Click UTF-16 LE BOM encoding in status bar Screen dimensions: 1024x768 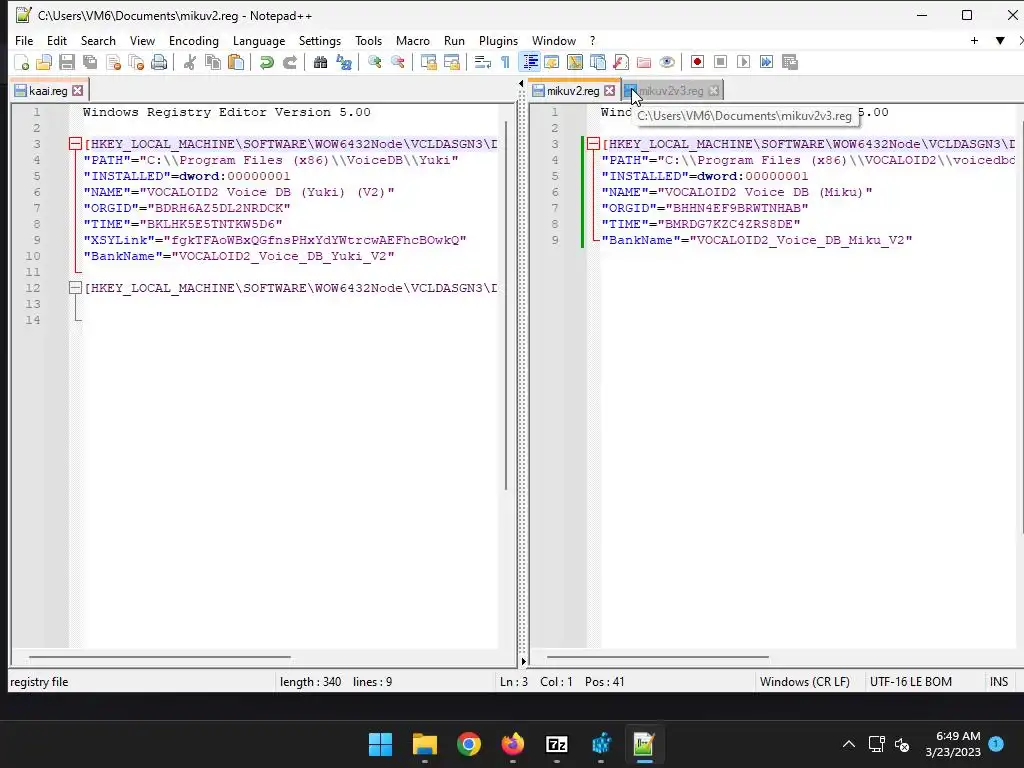pos(910,682)
